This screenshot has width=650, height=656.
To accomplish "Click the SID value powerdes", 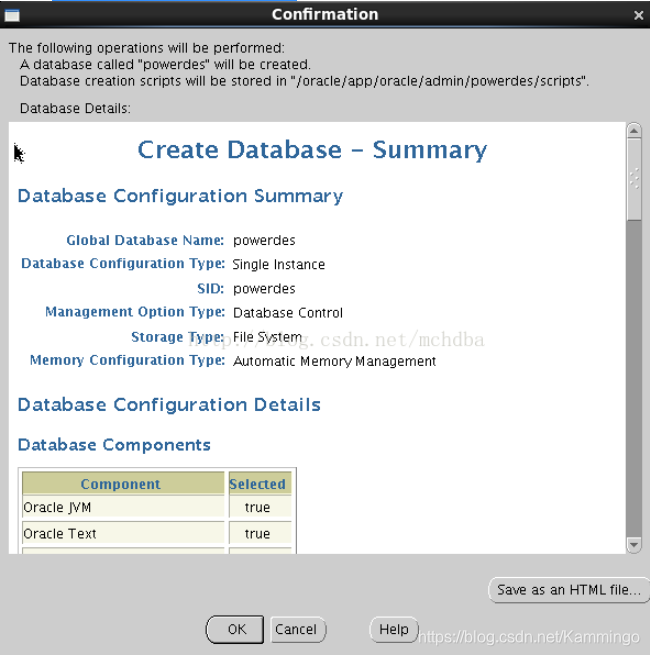I will coord(264,289).
